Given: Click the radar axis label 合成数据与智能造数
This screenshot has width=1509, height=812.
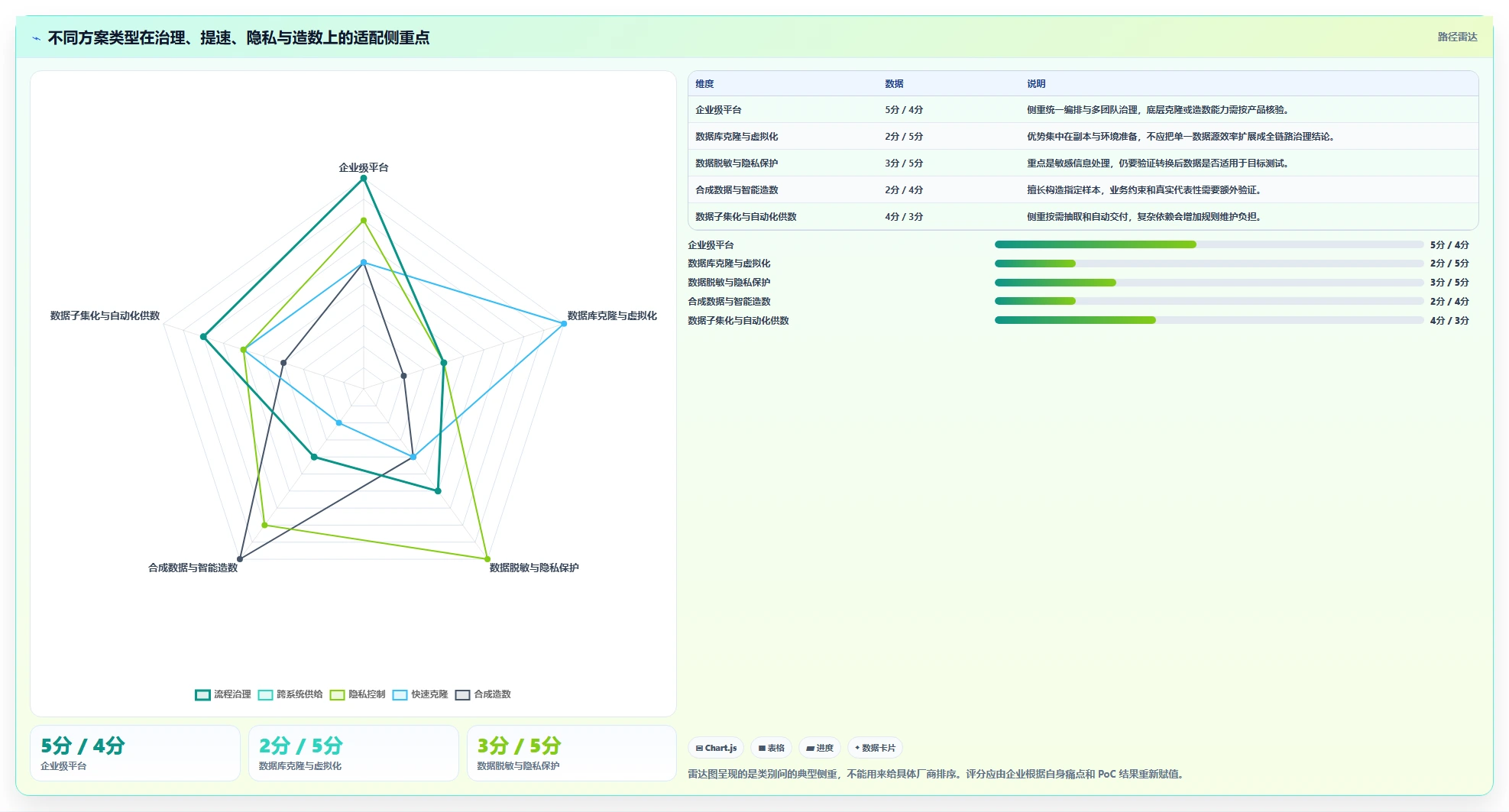Looking at the screenshot, I should (193, 568).
